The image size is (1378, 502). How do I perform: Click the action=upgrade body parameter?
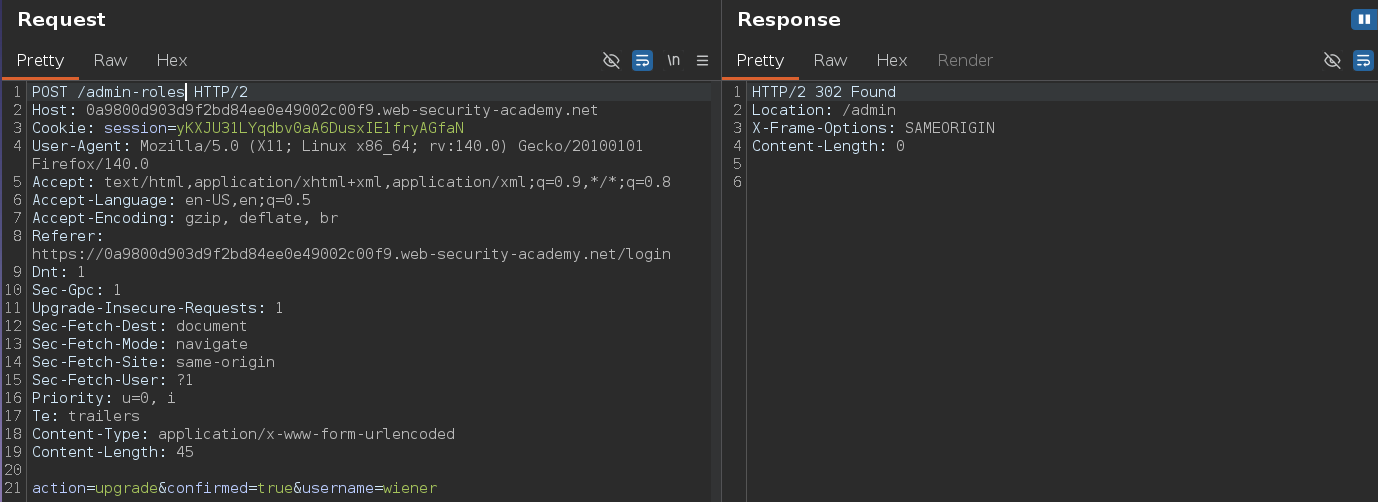tap(94, 488)
